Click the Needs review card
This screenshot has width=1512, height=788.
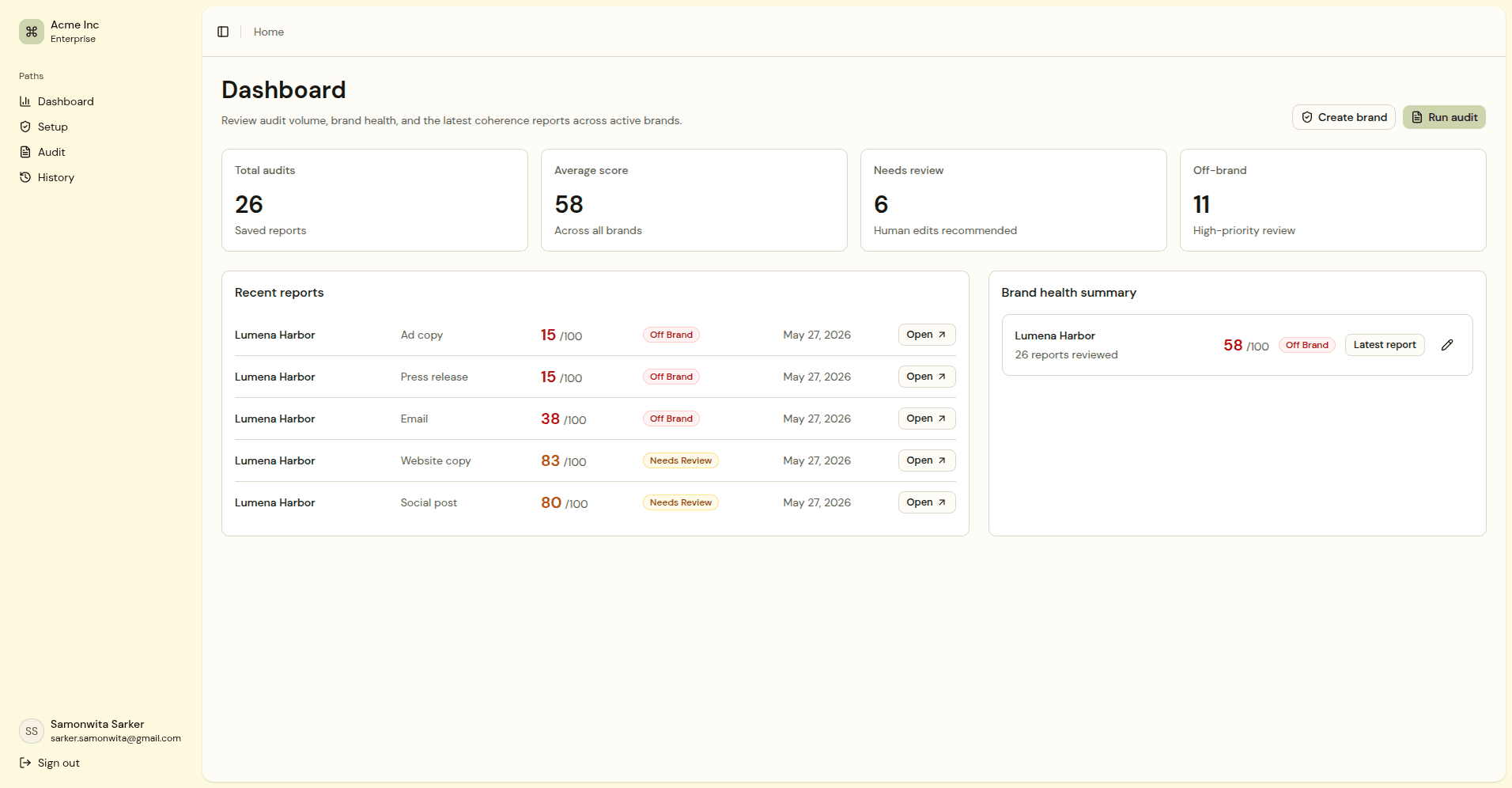pos(1014,200)
